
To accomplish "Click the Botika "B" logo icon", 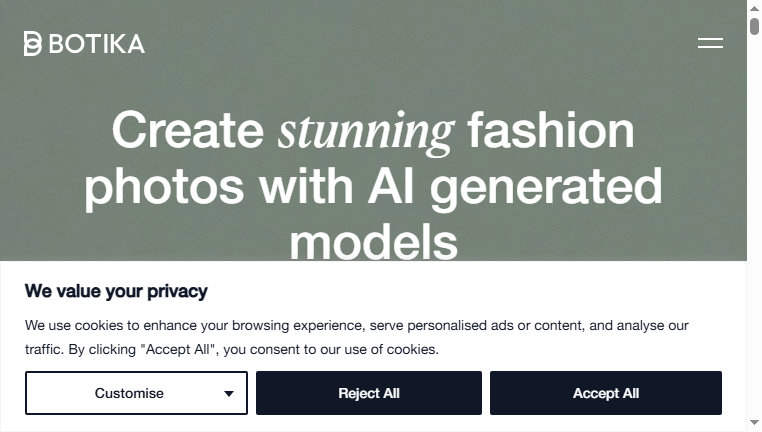I will click(33, 44).
